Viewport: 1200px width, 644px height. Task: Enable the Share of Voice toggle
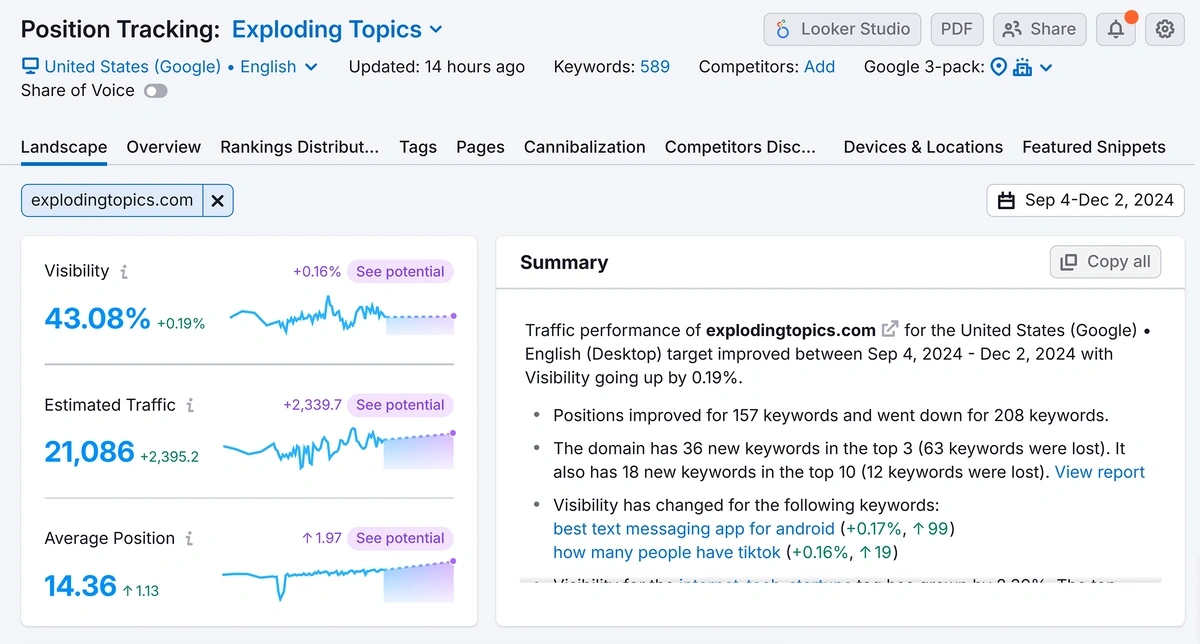tap(155, 90)
